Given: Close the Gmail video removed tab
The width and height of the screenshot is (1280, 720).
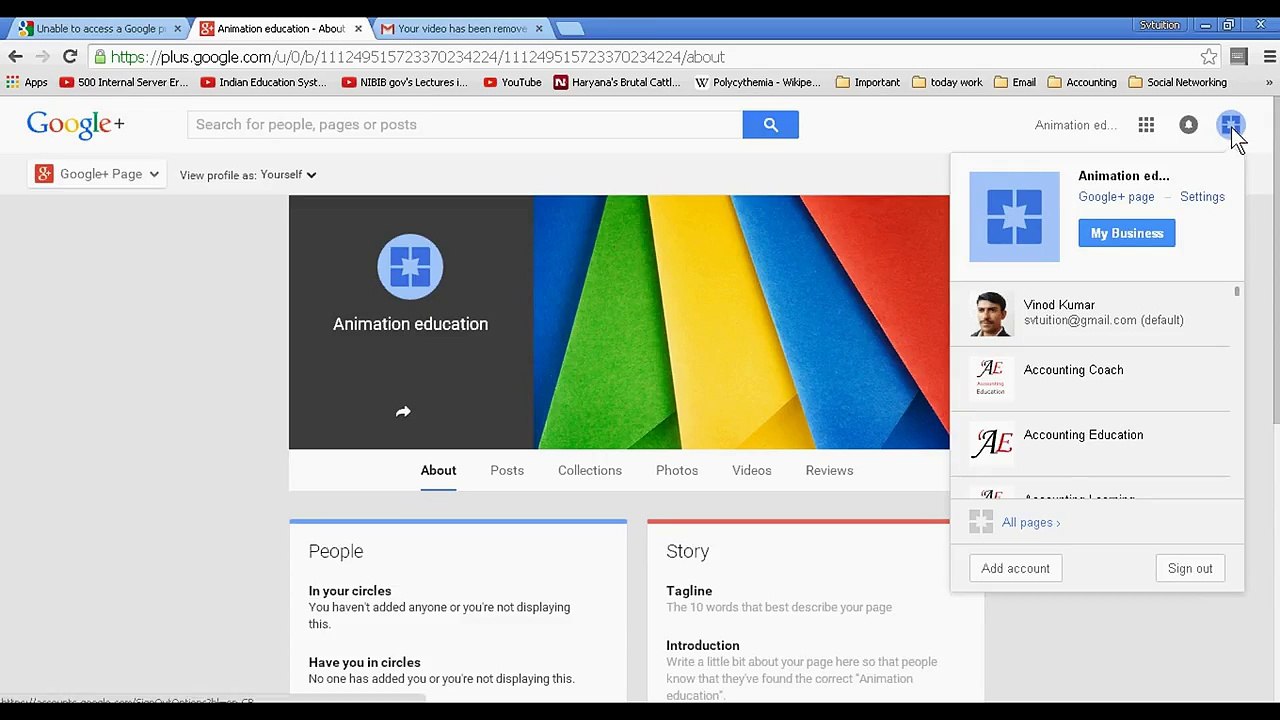Looking at the screenshot, I should 539,29.
